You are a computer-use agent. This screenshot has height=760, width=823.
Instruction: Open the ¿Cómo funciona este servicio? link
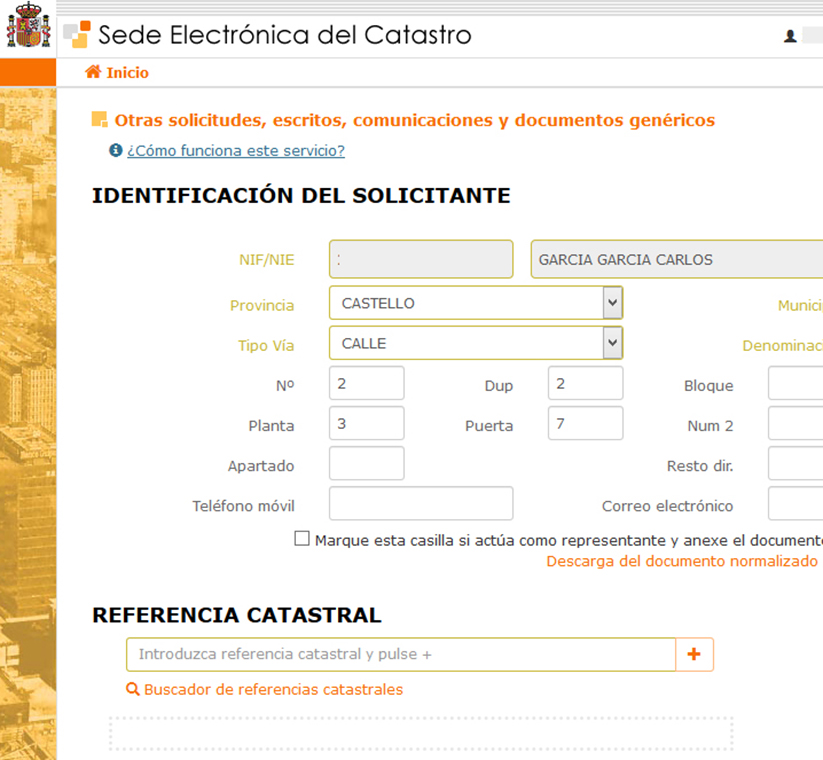pos(235,150)
